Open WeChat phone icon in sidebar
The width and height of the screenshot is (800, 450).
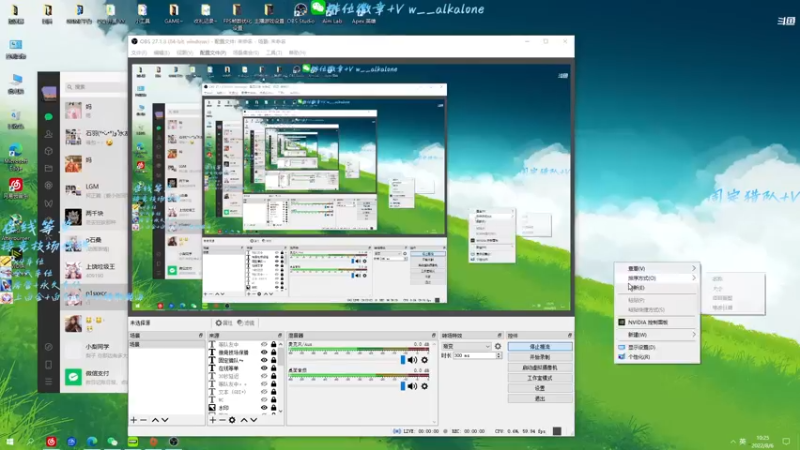coord(48,365)
